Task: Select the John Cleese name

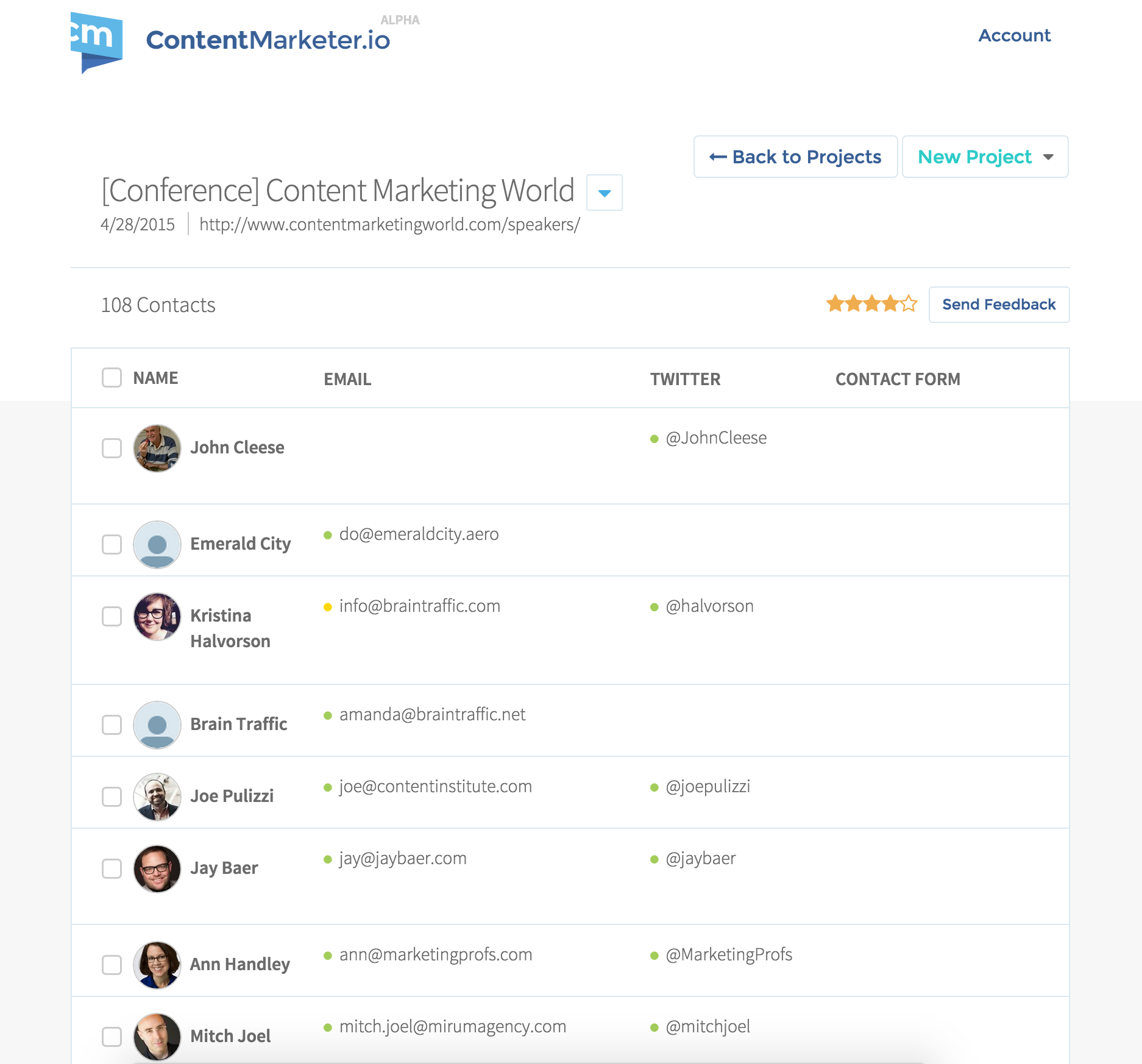Action: point(237,447)
